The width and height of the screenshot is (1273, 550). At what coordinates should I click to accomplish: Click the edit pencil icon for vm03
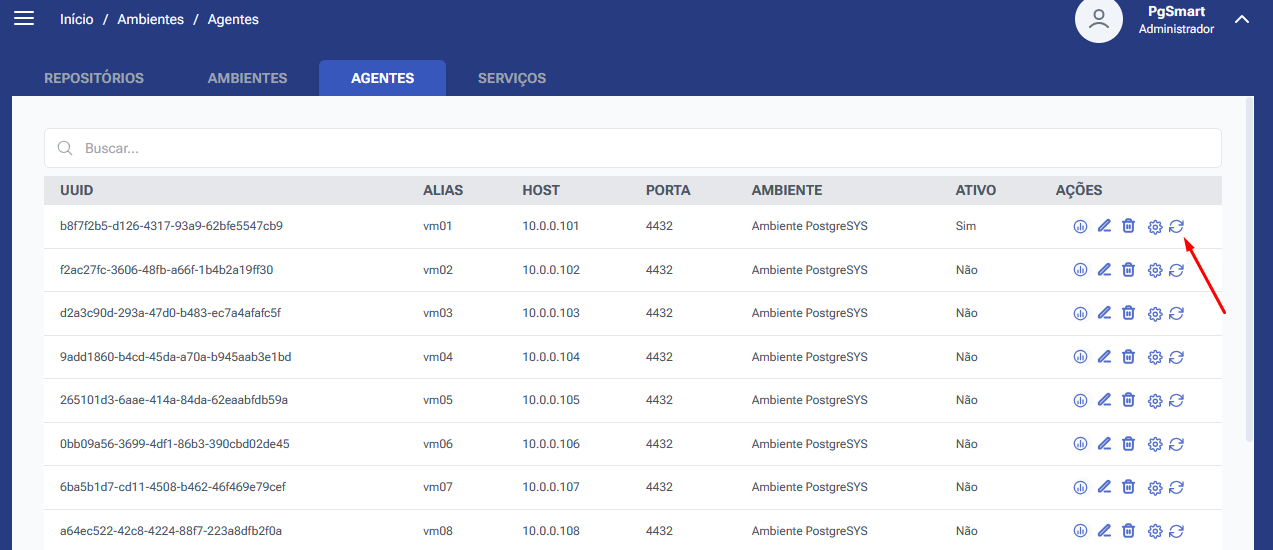[x=1104, y=313]
